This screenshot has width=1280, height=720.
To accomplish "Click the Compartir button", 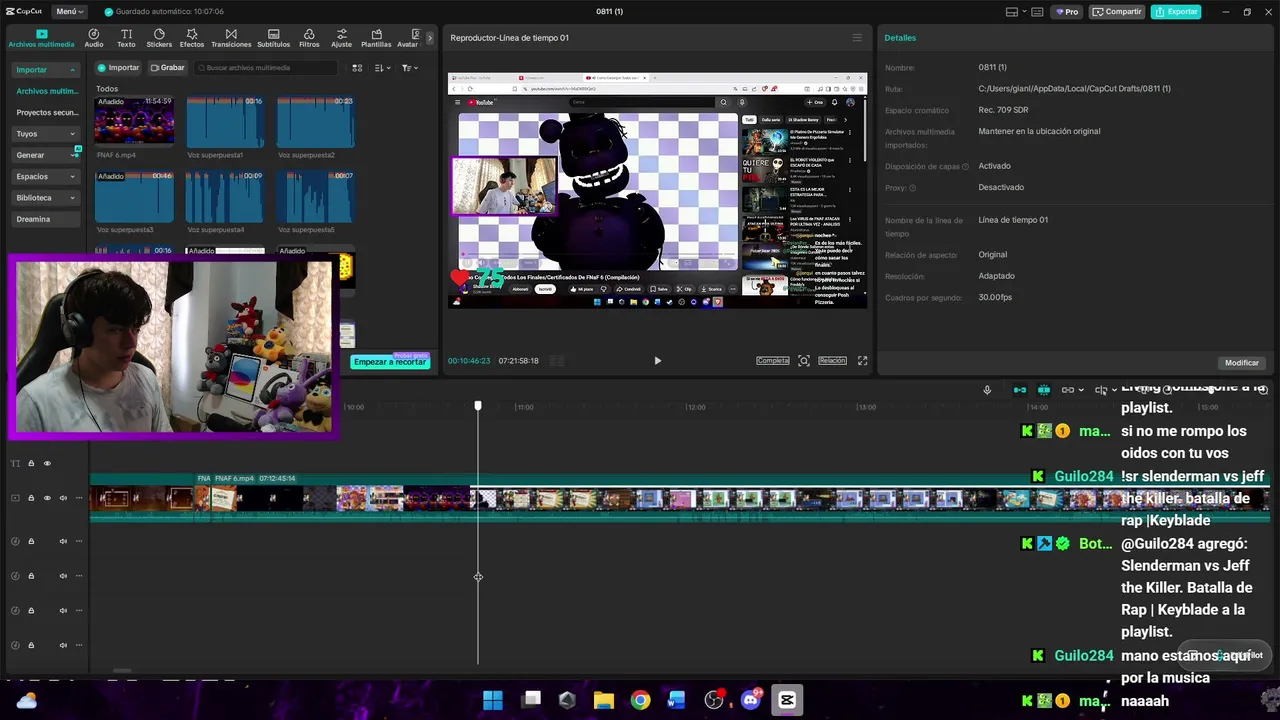I will click(1117, 12).
